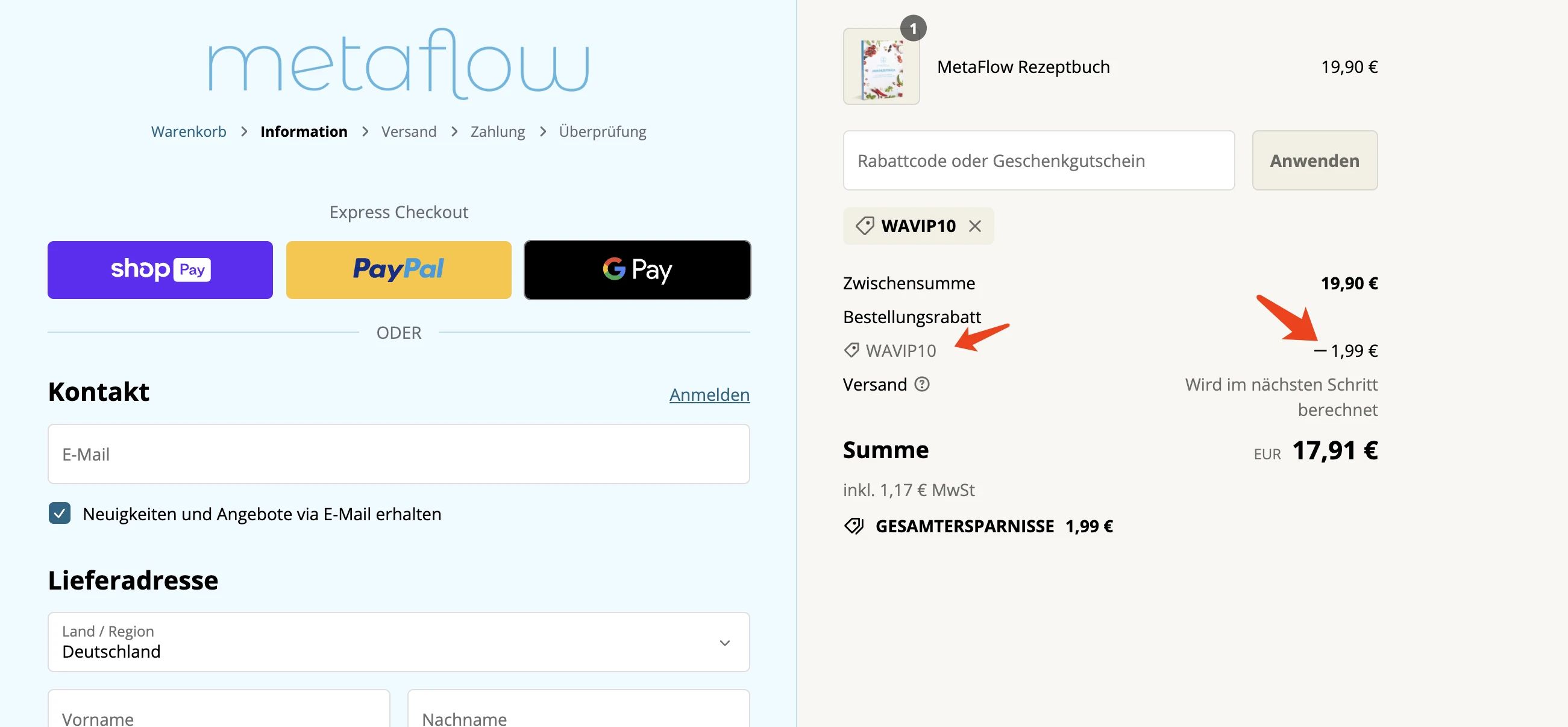Focus the Rabattcode oder Geschenkgutschein field
This screenshot has height=727, width=1568.
pos(1038,160)
